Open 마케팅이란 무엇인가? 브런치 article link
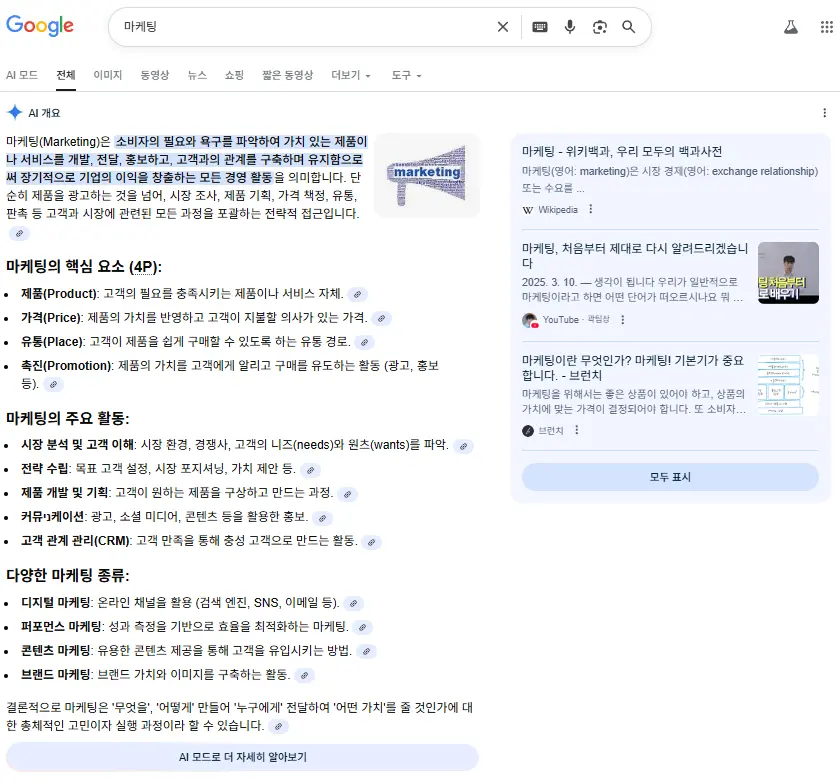Viewport: 840px width, 783px height. (633, 367)
